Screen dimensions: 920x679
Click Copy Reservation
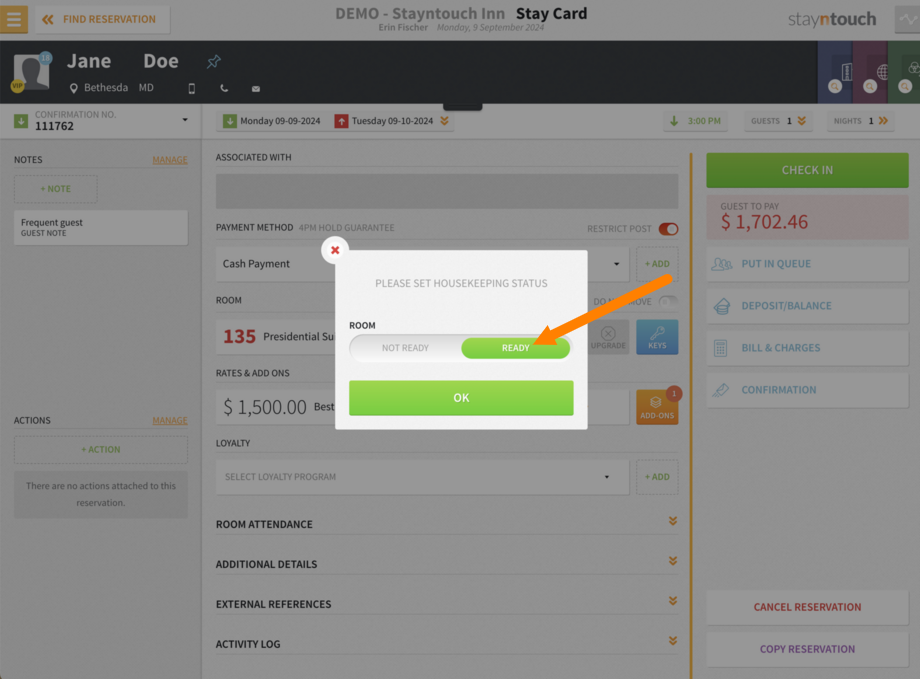[x=807, y=649]
